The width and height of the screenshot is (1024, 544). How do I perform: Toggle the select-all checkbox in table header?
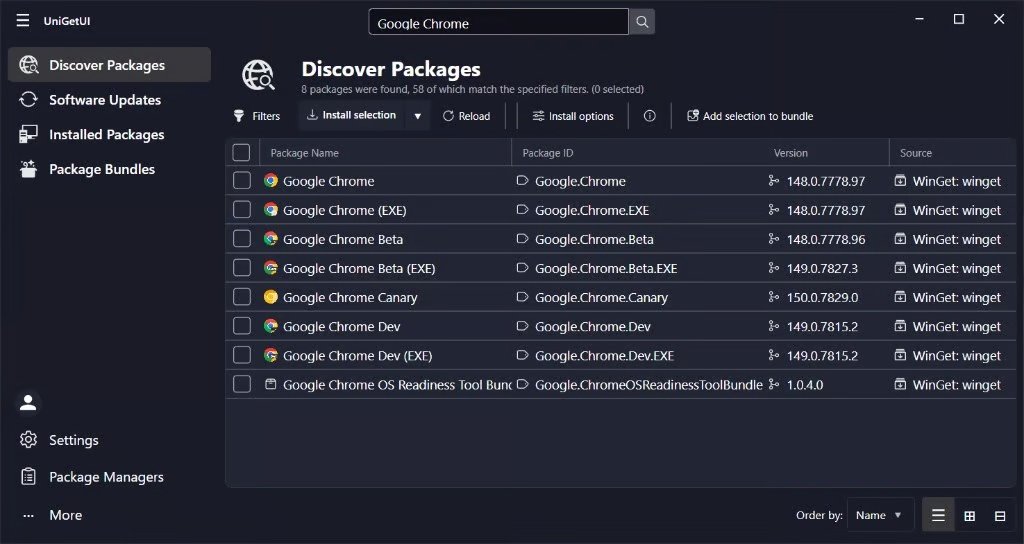coord(241,152)
